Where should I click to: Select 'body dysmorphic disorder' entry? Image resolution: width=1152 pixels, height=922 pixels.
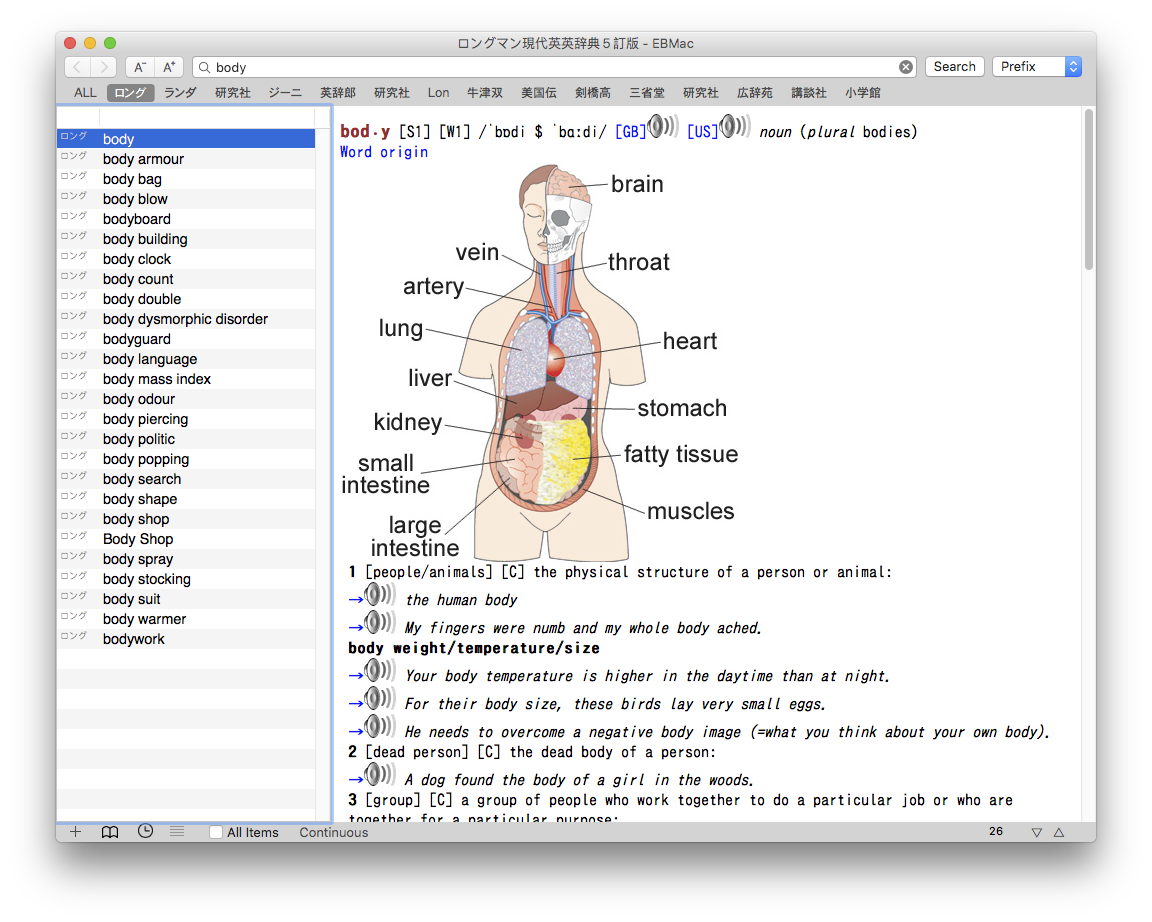[187, 319]
